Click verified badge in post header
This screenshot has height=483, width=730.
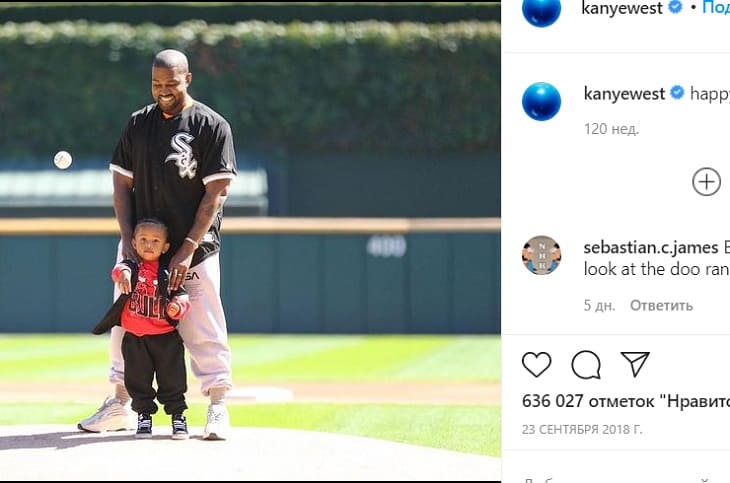point(675,7)
